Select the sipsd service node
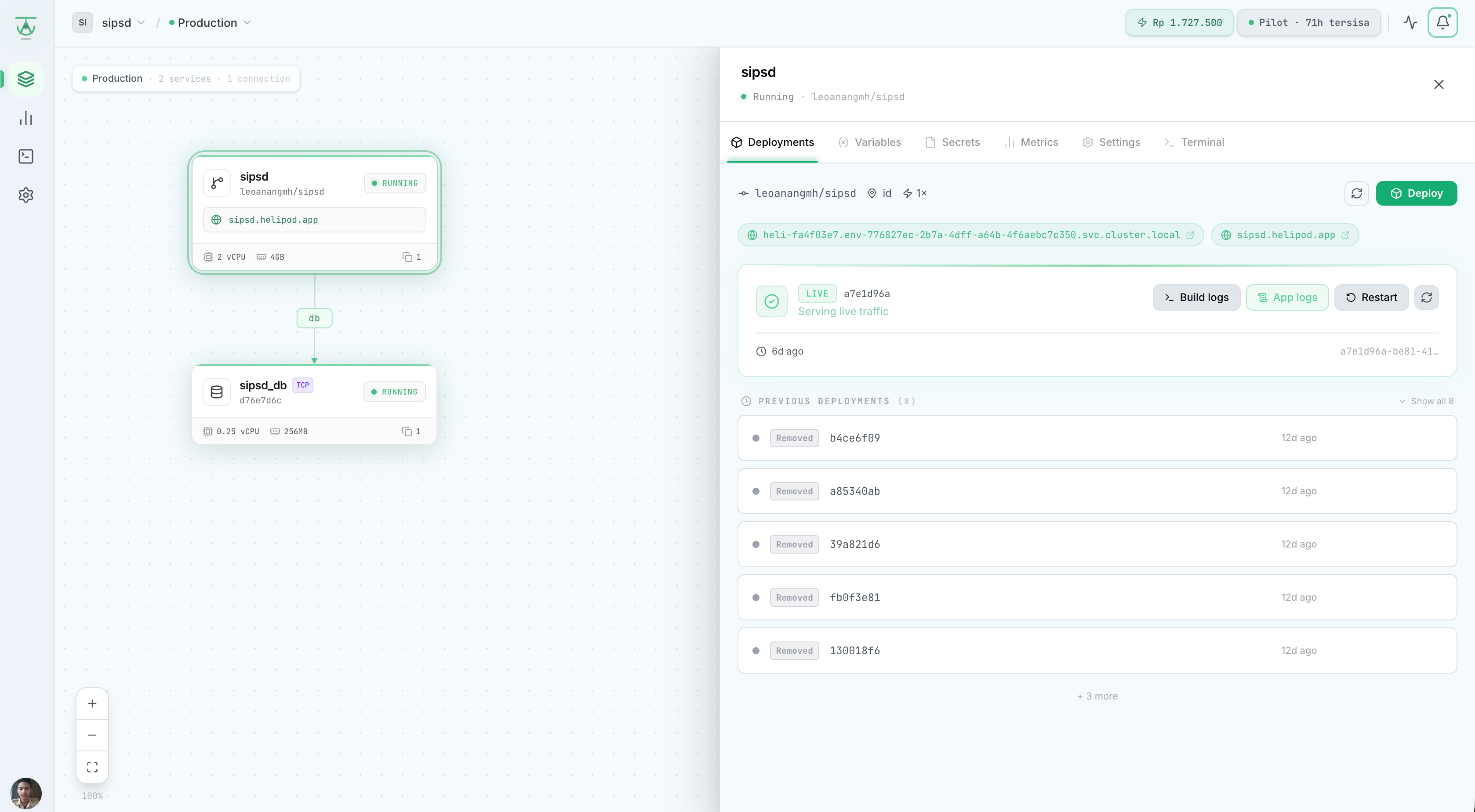This screenshot has height=812, width=1475. 314,213
